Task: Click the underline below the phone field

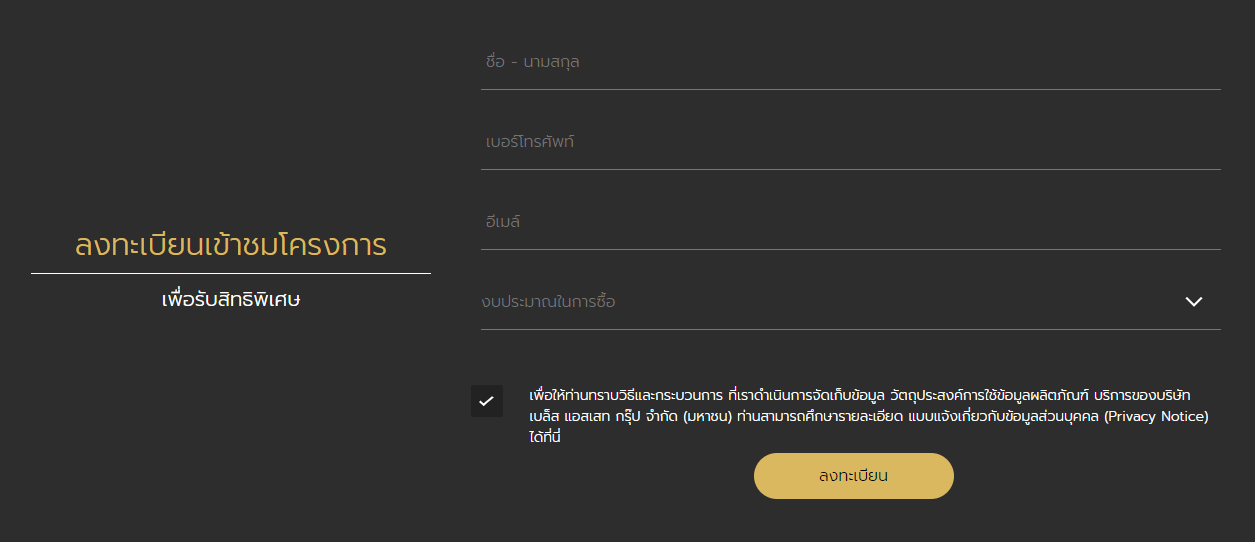Action: click(851, 169)
